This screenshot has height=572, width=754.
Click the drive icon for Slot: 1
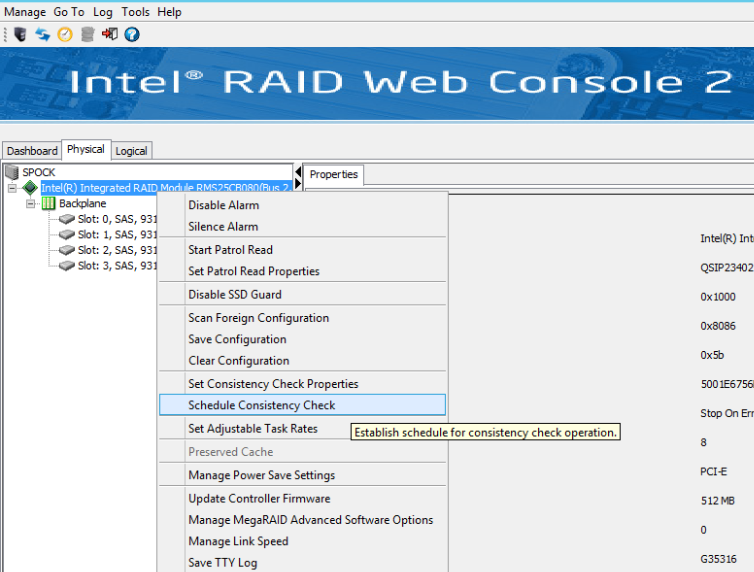(x=67, y=235)
